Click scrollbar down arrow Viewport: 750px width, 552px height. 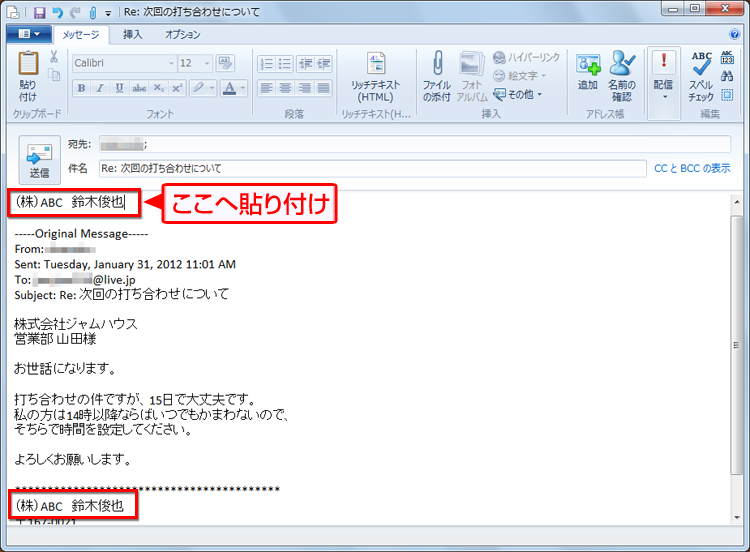[737, 517]
